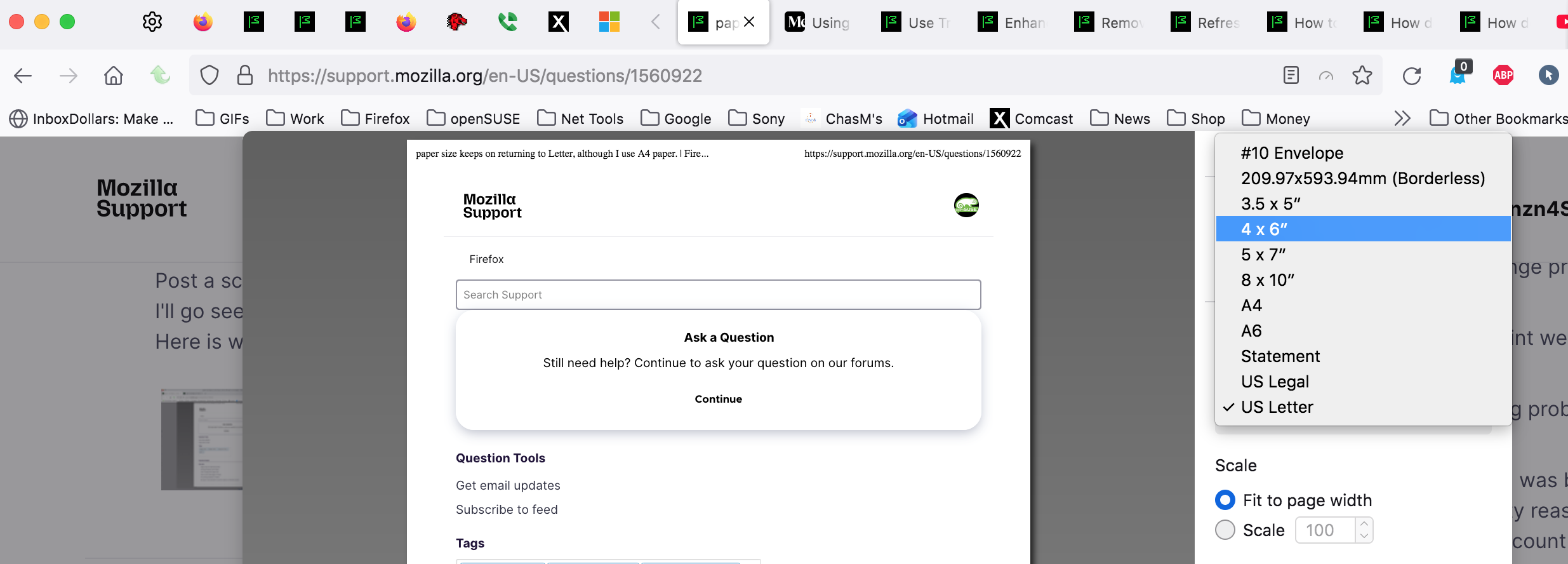Open Adblock Plus extension icon
Viewport: 1568px width, 564px height.
coord(1503,76)
